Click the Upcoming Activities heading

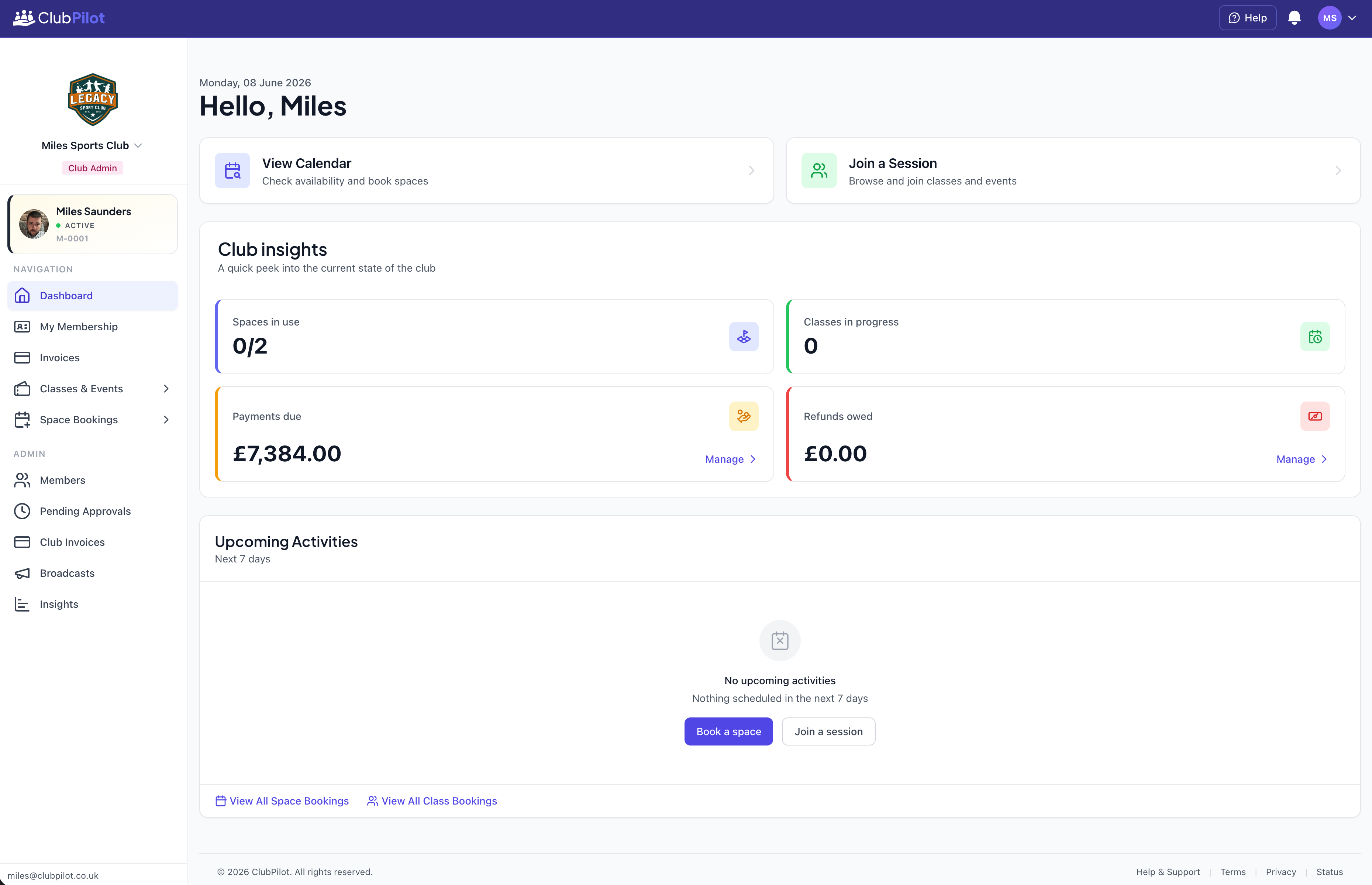click(x=286, y=541)
